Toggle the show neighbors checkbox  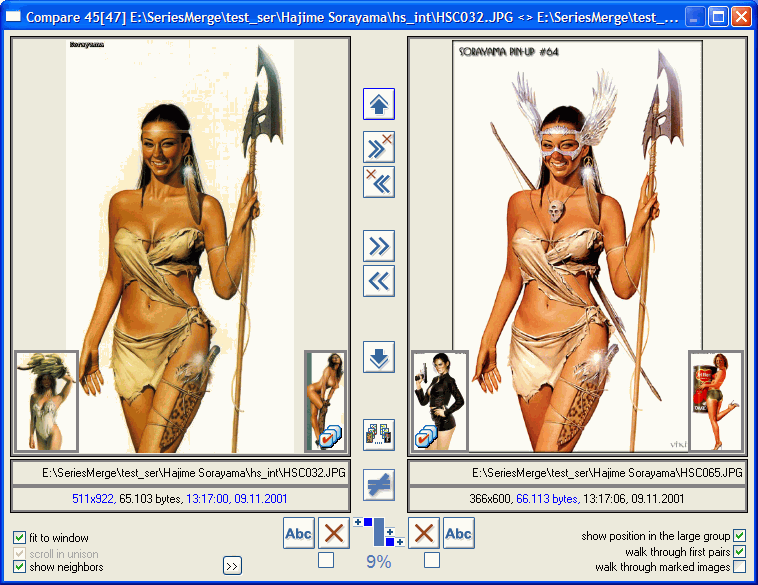click(19, 567)
